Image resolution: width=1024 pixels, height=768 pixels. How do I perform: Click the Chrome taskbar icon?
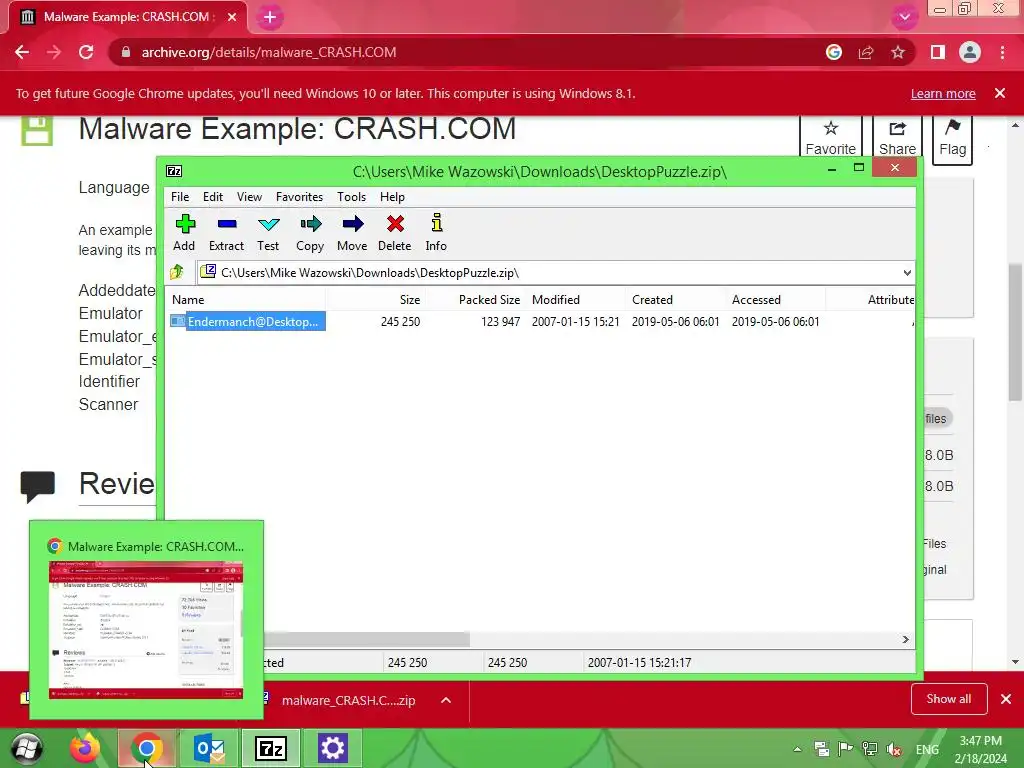pos(147,748)
